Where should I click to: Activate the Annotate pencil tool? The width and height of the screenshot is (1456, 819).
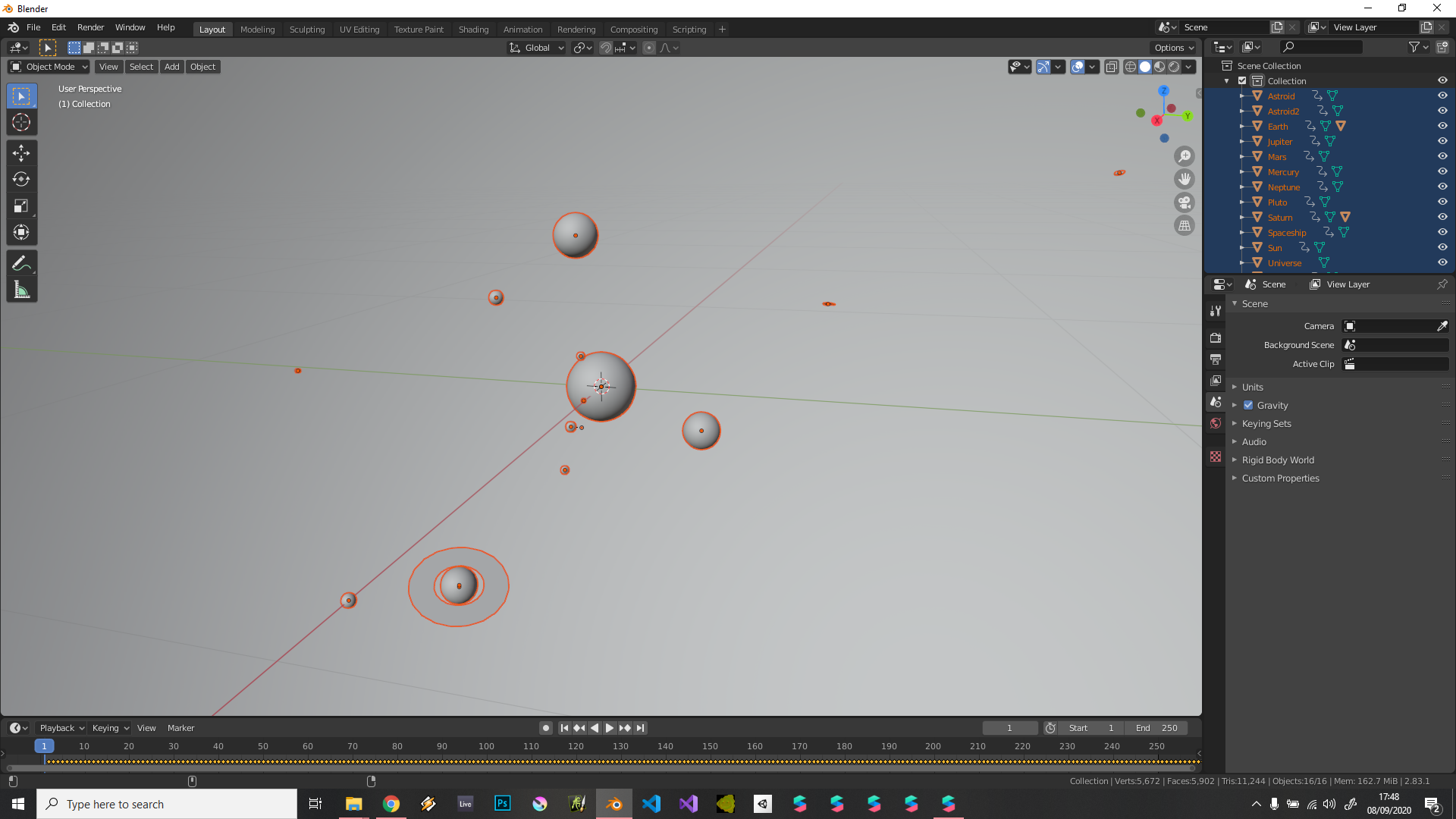[21, 263]
